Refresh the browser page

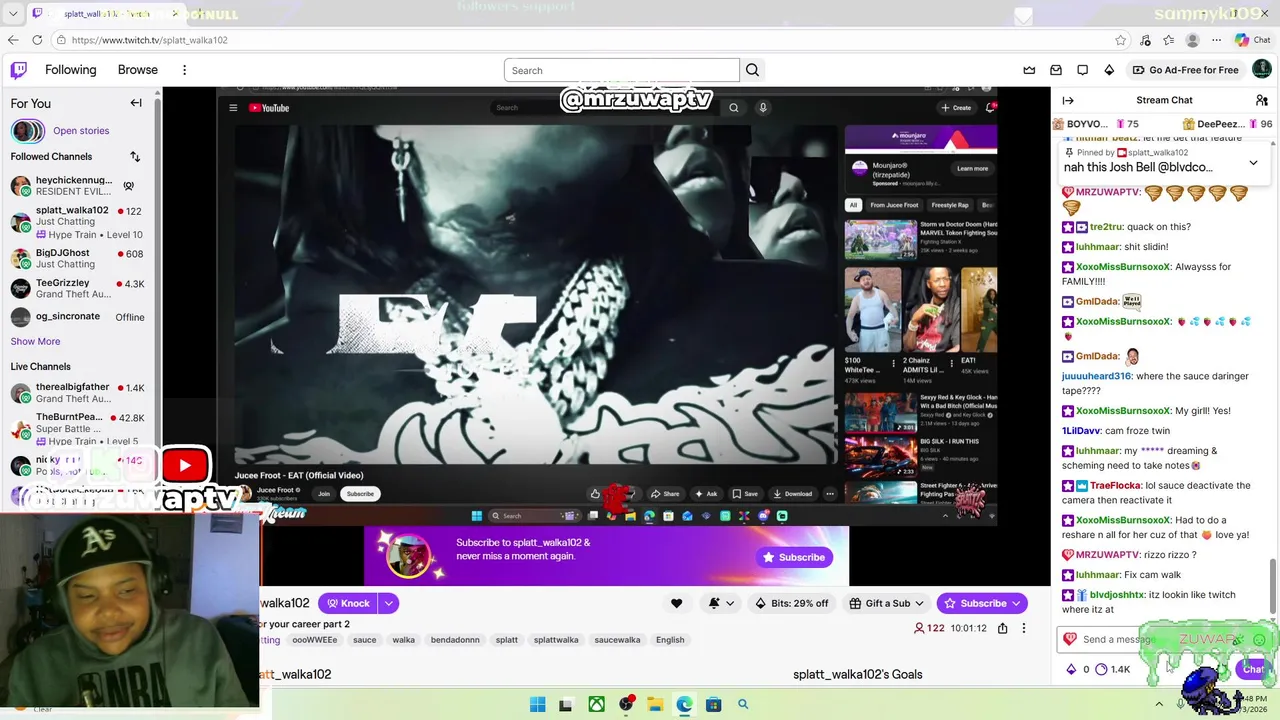tap(37, 40)
